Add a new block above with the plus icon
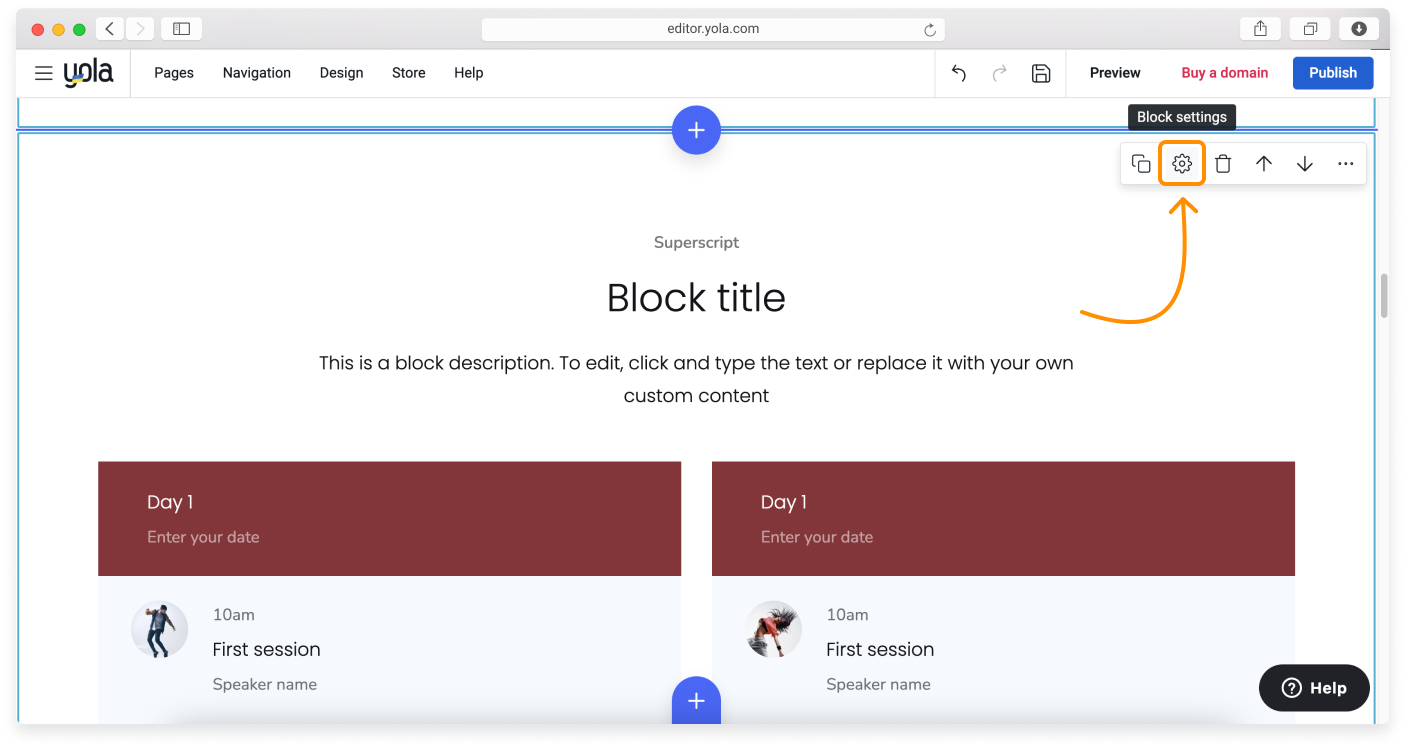The image size is (1406, 748). (x=696, y=130)
